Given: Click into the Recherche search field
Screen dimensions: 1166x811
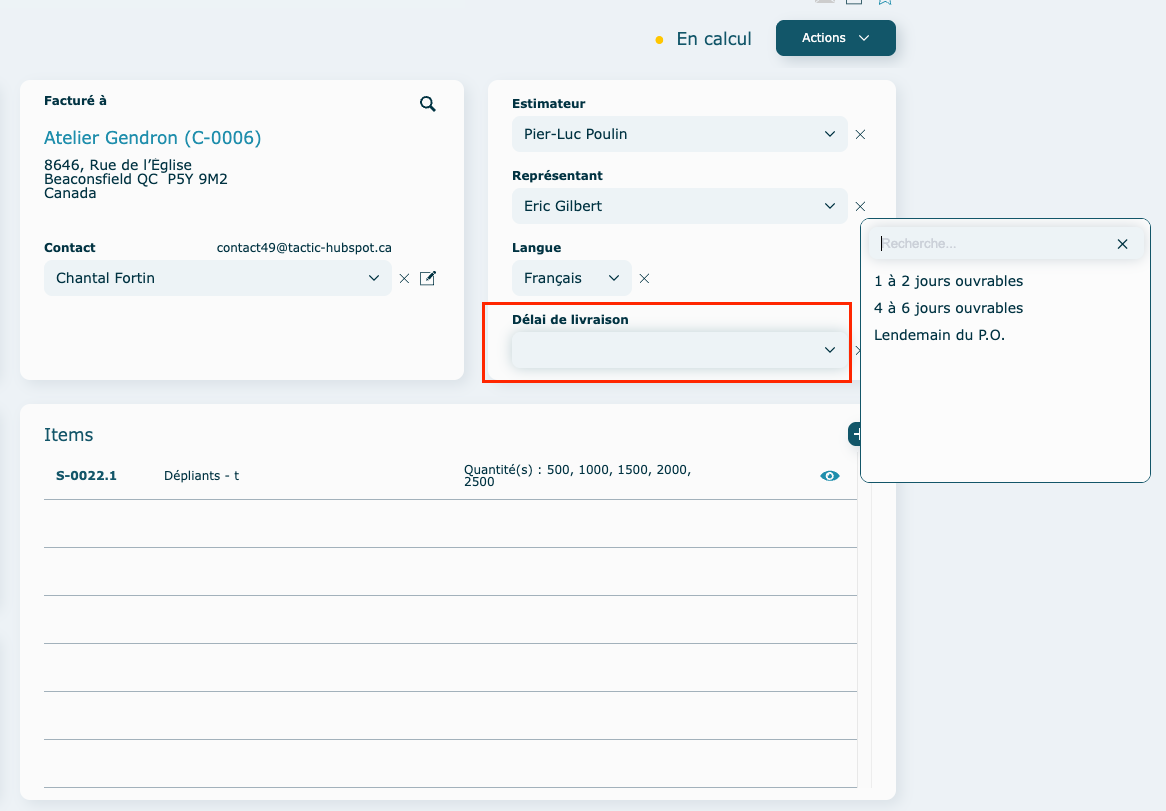Looking at the screenshot, I should click(x=990, y=244).
